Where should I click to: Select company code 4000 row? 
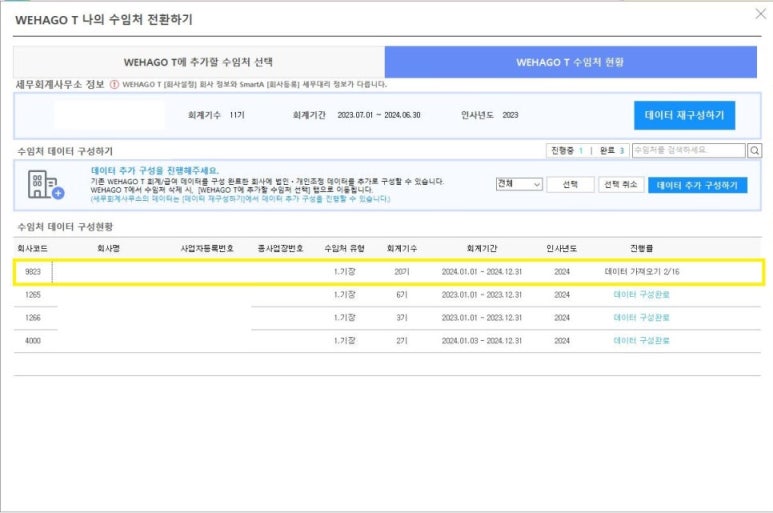(x=388, y=341)
